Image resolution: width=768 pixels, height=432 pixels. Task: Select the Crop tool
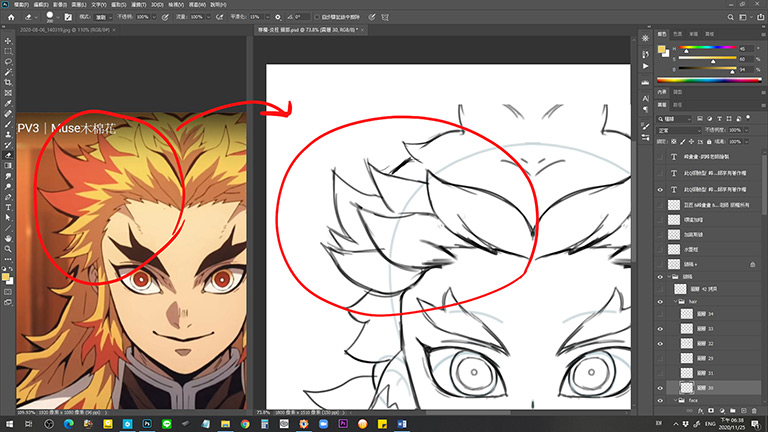[8, 82]
